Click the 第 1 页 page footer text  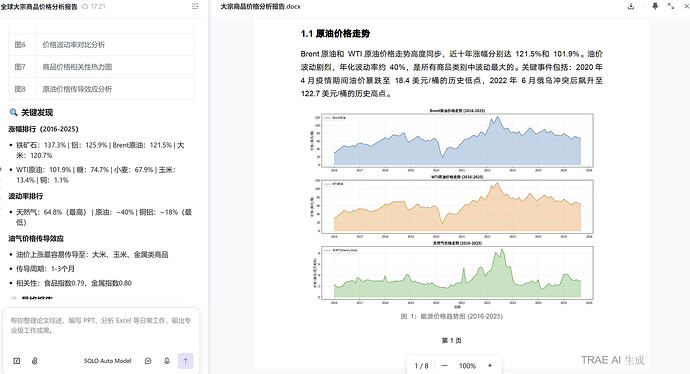[x=451, y=341]
